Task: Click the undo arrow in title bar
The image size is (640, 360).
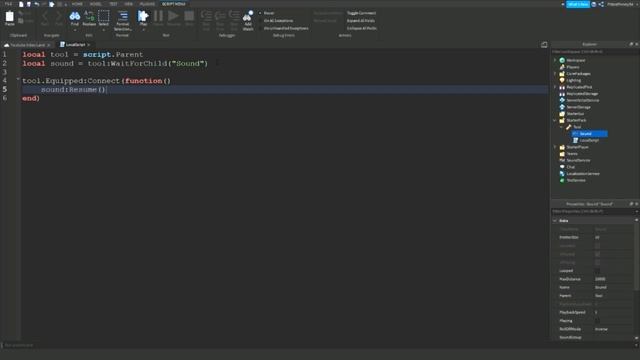Action: [37, 4]
